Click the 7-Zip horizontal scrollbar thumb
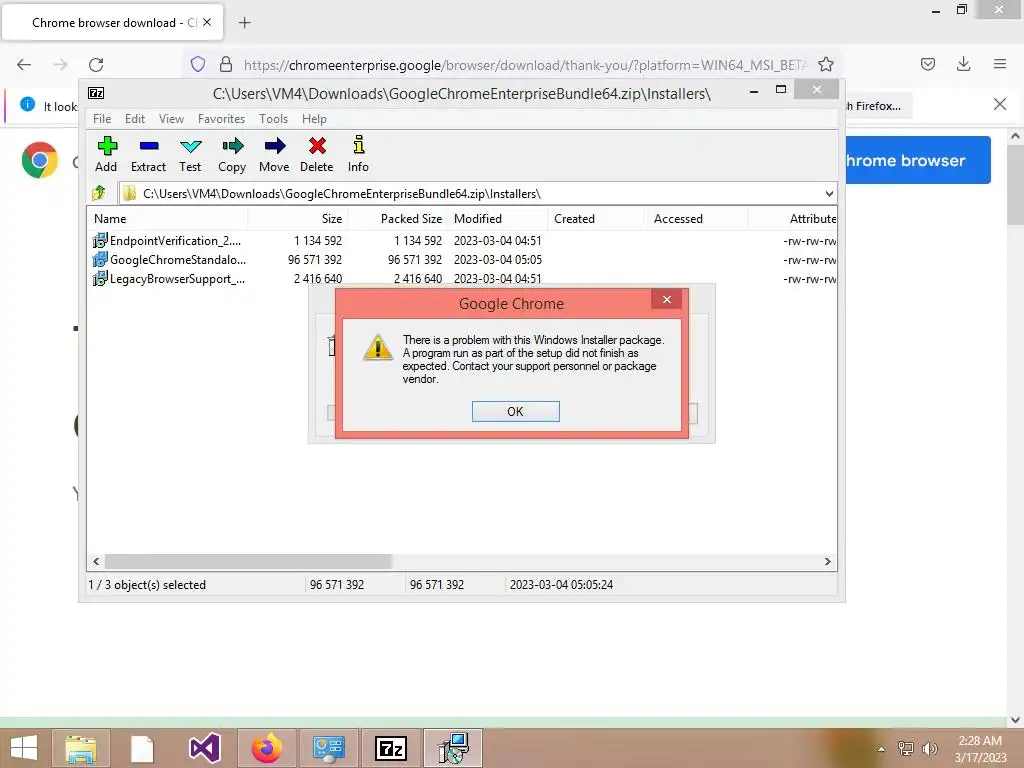This screenshot has height=768, width=1024. click(x=248, y=562)
